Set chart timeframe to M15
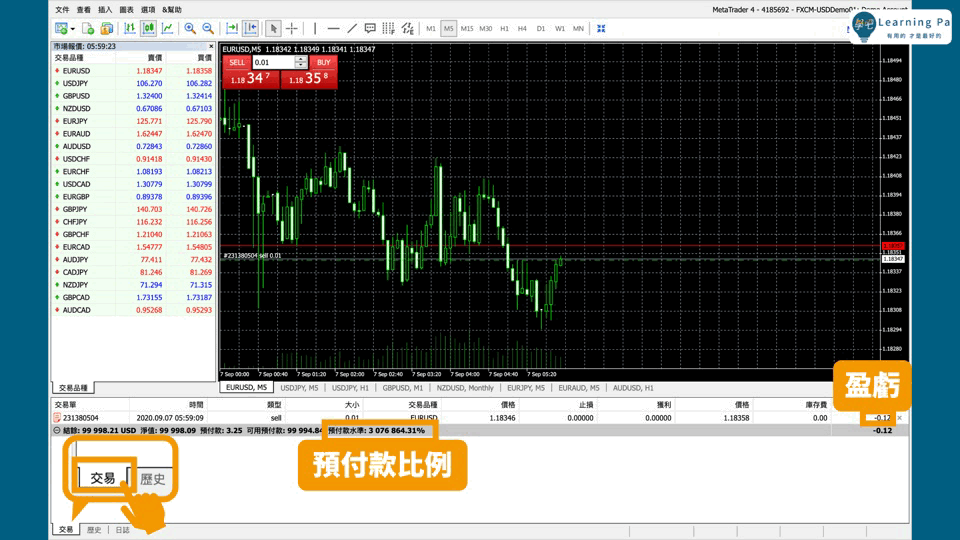The image size is (960, 540). [x=467, y=29]
